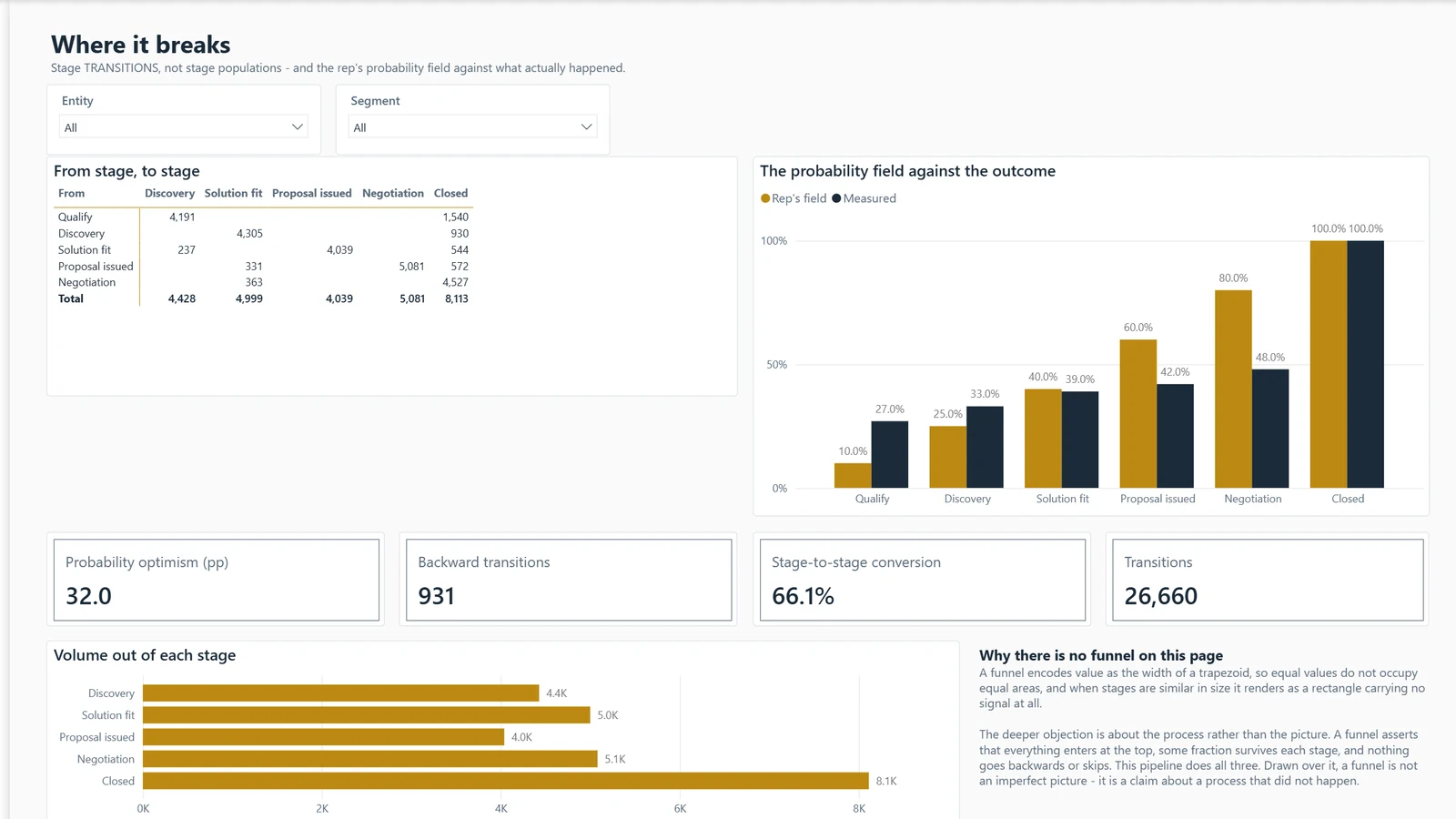
Task: Click the Qualify Measured bar 27.0%
Action: (890, 454)
